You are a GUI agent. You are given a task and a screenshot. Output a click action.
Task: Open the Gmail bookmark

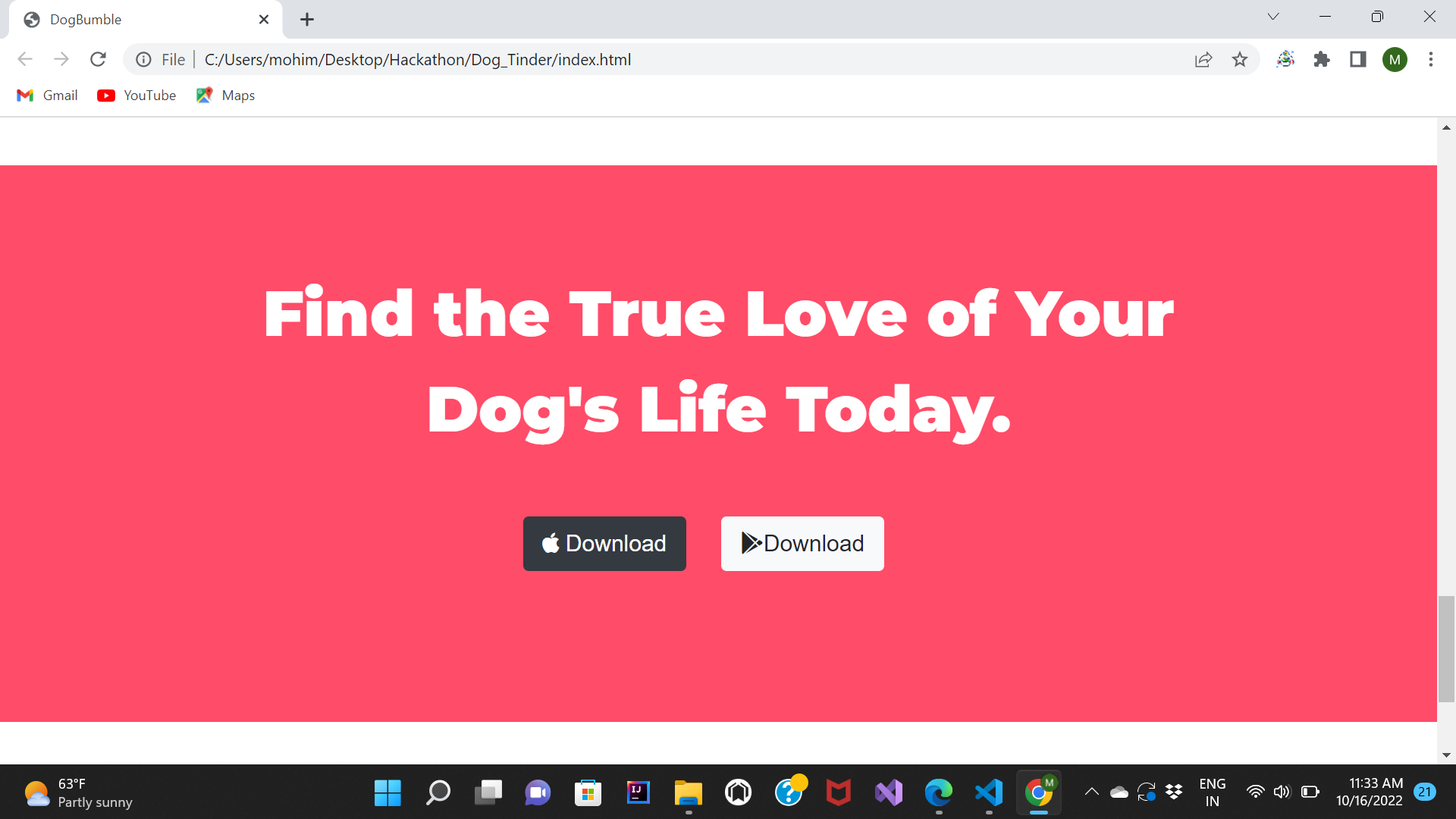[x=47, y=96]
